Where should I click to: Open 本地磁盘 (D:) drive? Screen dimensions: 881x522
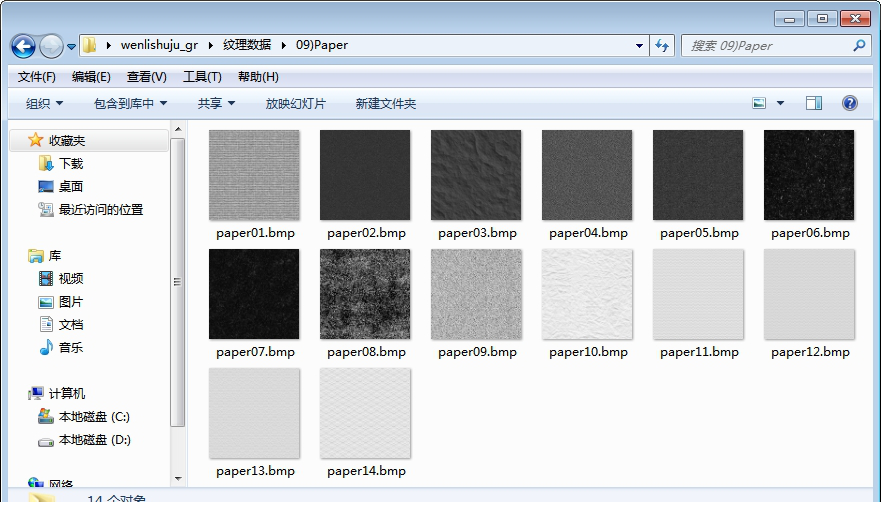coord(94,440)
